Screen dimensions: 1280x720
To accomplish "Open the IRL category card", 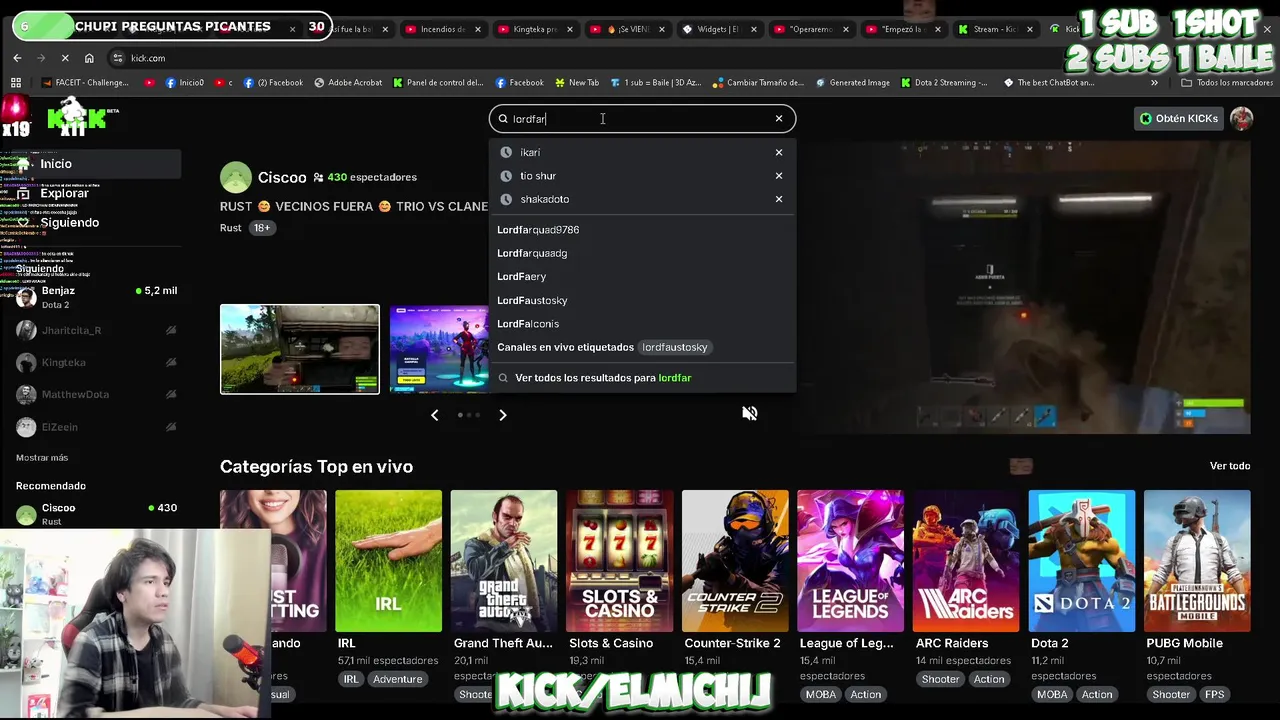I will pos(388,561).
